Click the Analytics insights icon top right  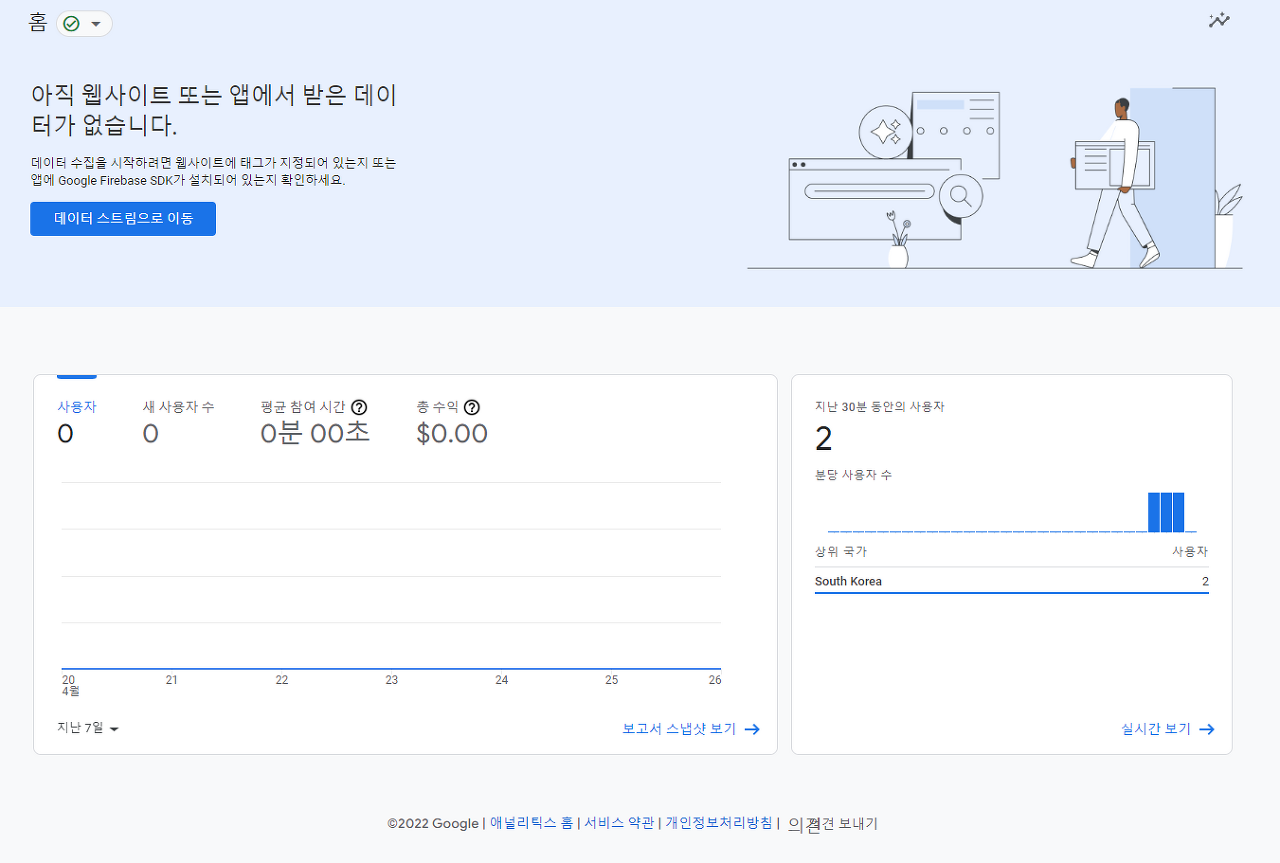click(1219, 20)
